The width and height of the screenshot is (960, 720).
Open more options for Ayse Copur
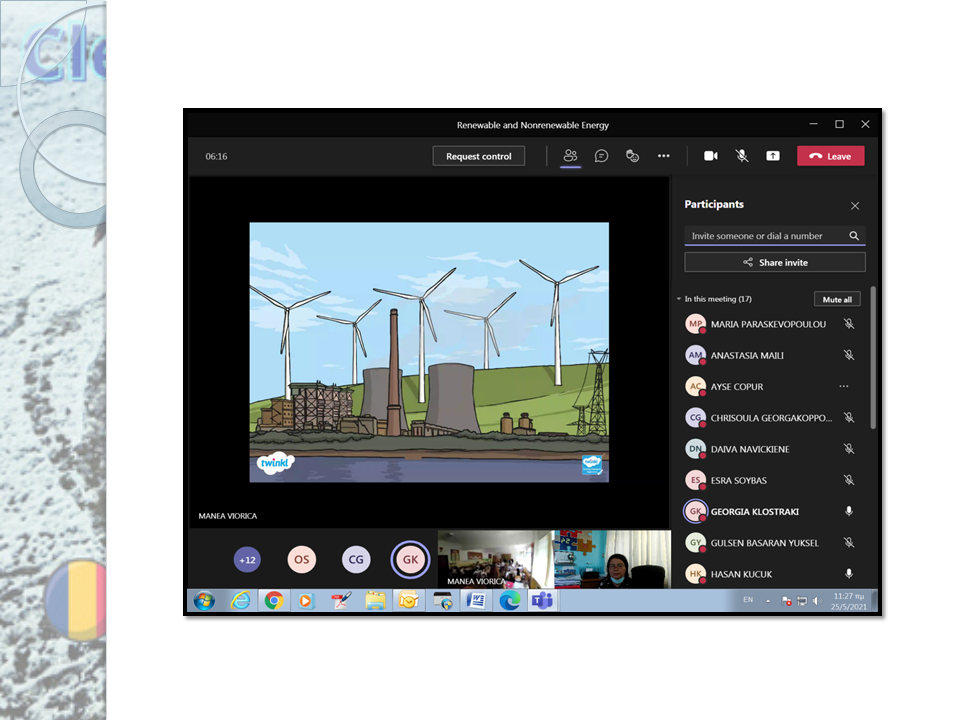[x=844, y=386]
